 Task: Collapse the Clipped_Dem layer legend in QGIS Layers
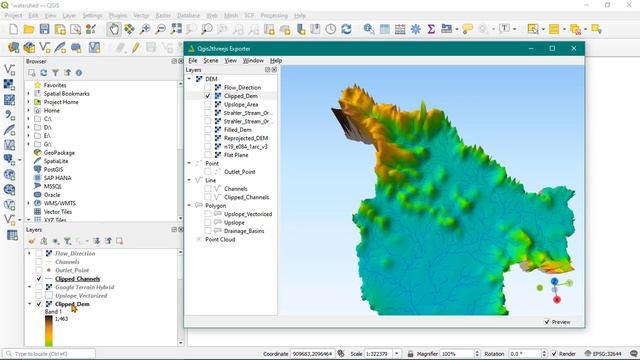(x=29, y=304)
